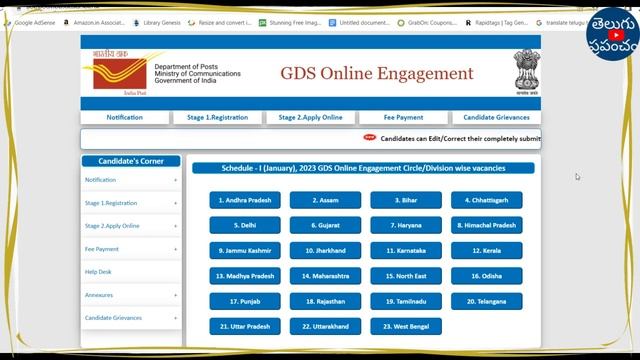Image resolution: width=640 pixels, height=360 pixels.
Task: Select 20. Telangana circle
Action: click(x=487, y=301)
